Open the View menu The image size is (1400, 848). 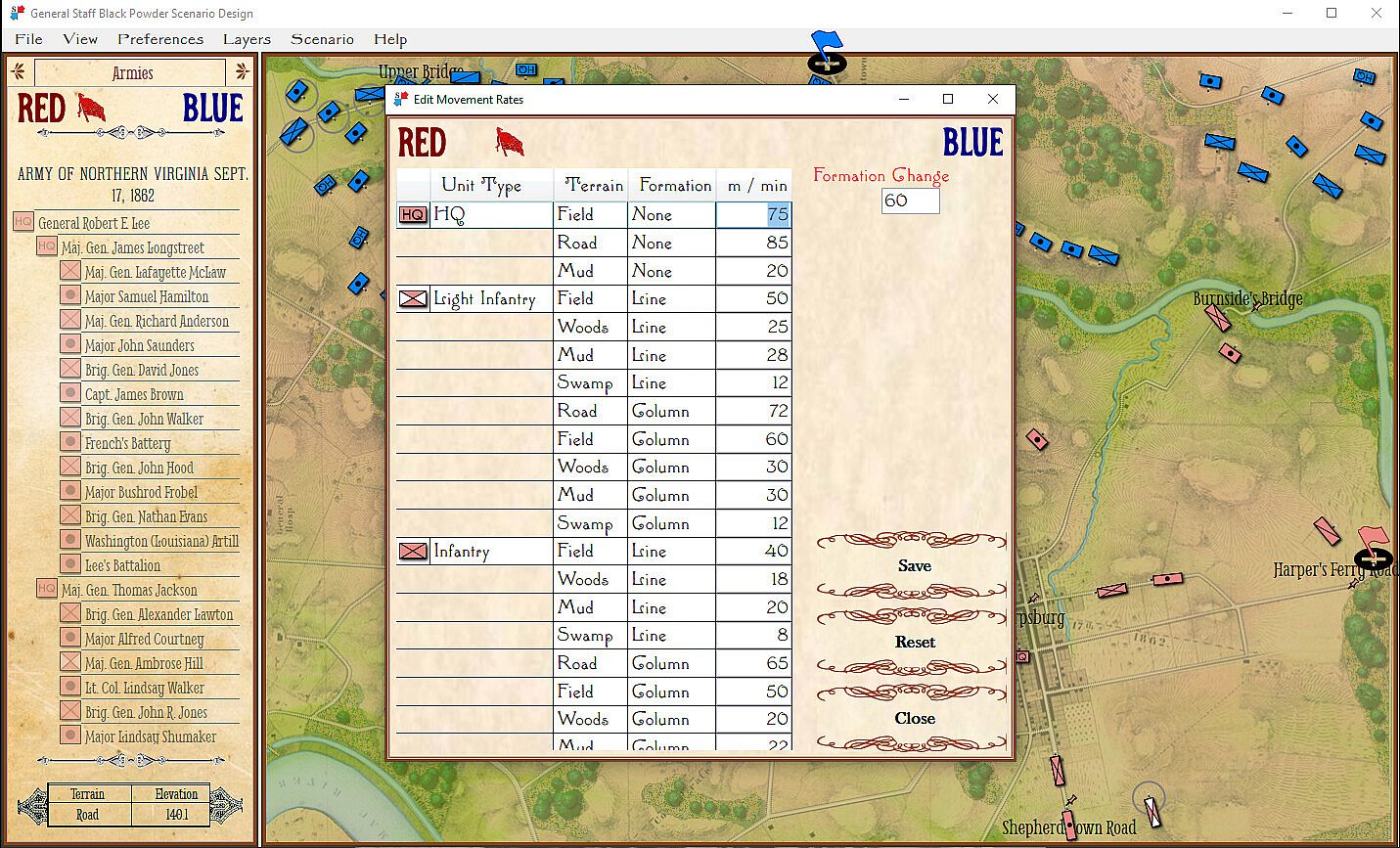(x=80, y=39)
